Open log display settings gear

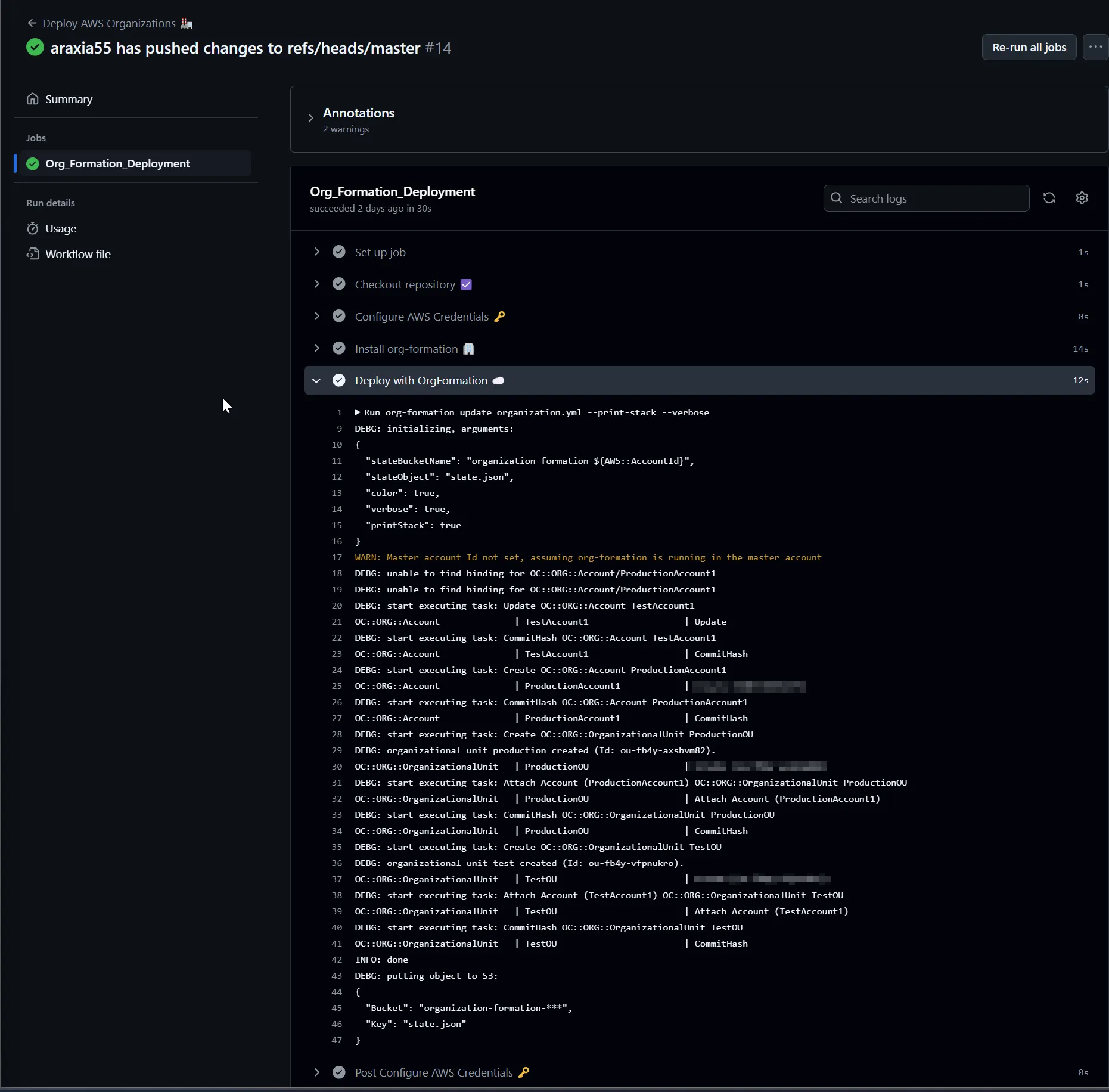tap(1082, 198)
